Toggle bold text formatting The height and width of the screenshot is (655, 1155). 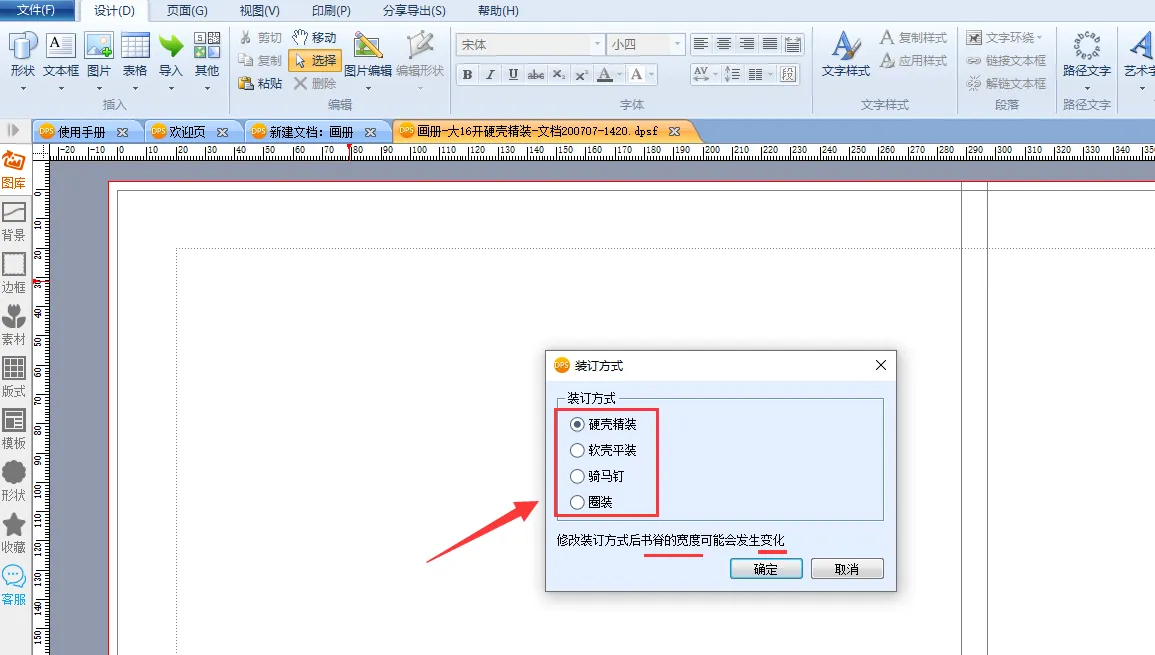click(x=467, y=74)
